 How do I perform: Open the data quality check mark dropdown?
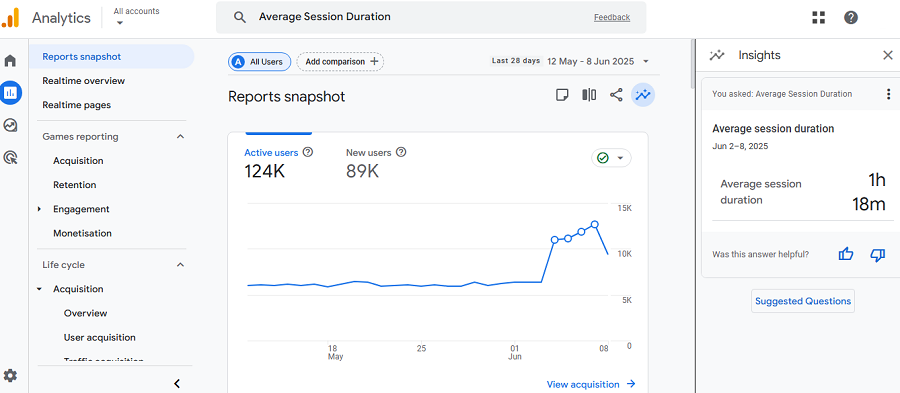pyautogui.click(x=611, y=158)
